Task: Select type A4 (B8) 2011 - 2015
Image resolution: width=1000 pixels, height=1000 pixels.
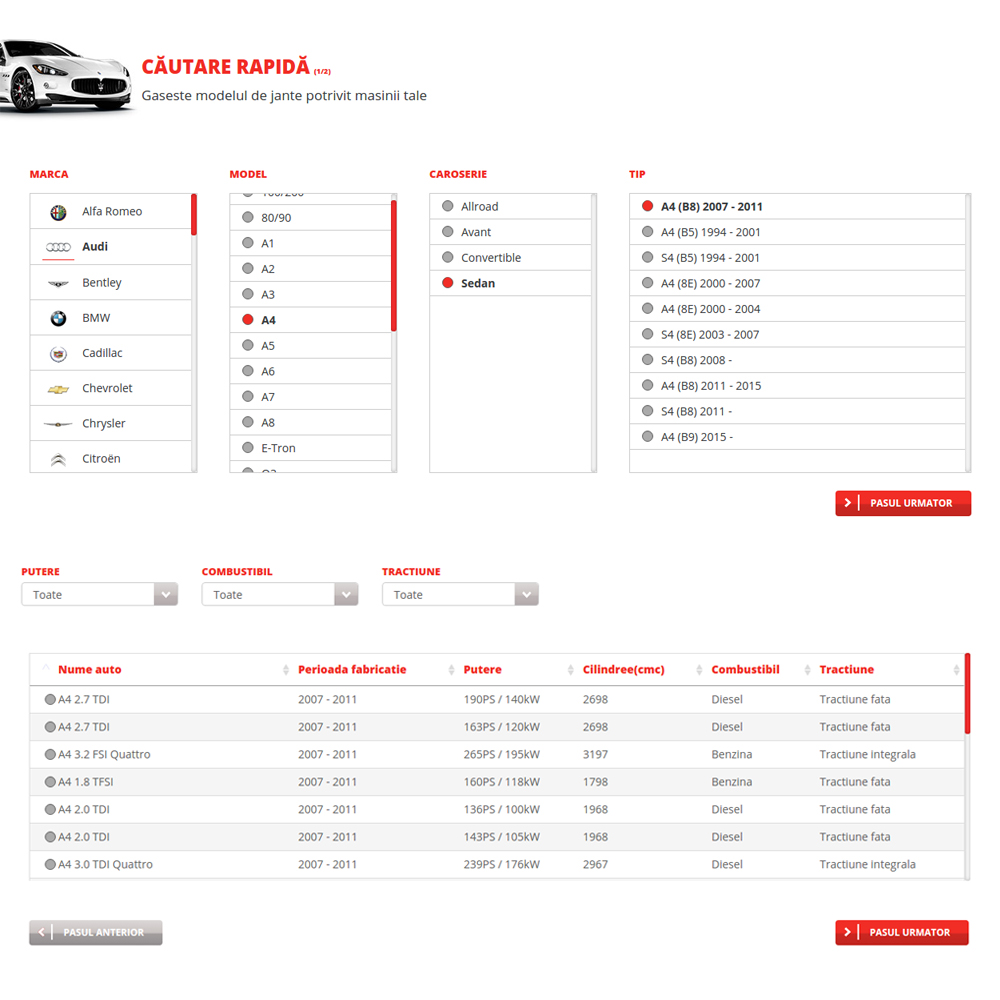Action: pos(797,386)
